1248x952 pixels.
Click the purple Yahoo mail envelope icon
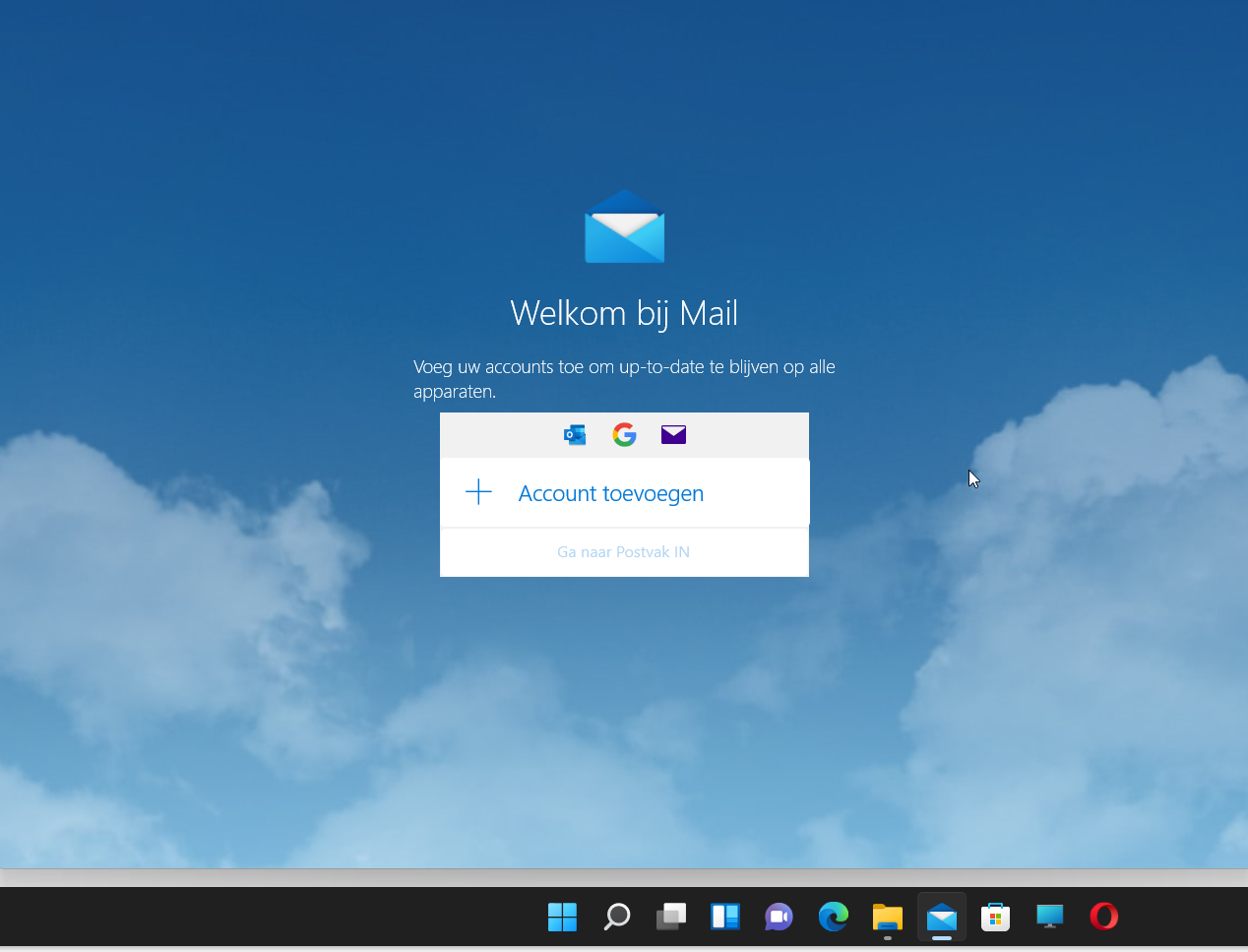[673, 435]
